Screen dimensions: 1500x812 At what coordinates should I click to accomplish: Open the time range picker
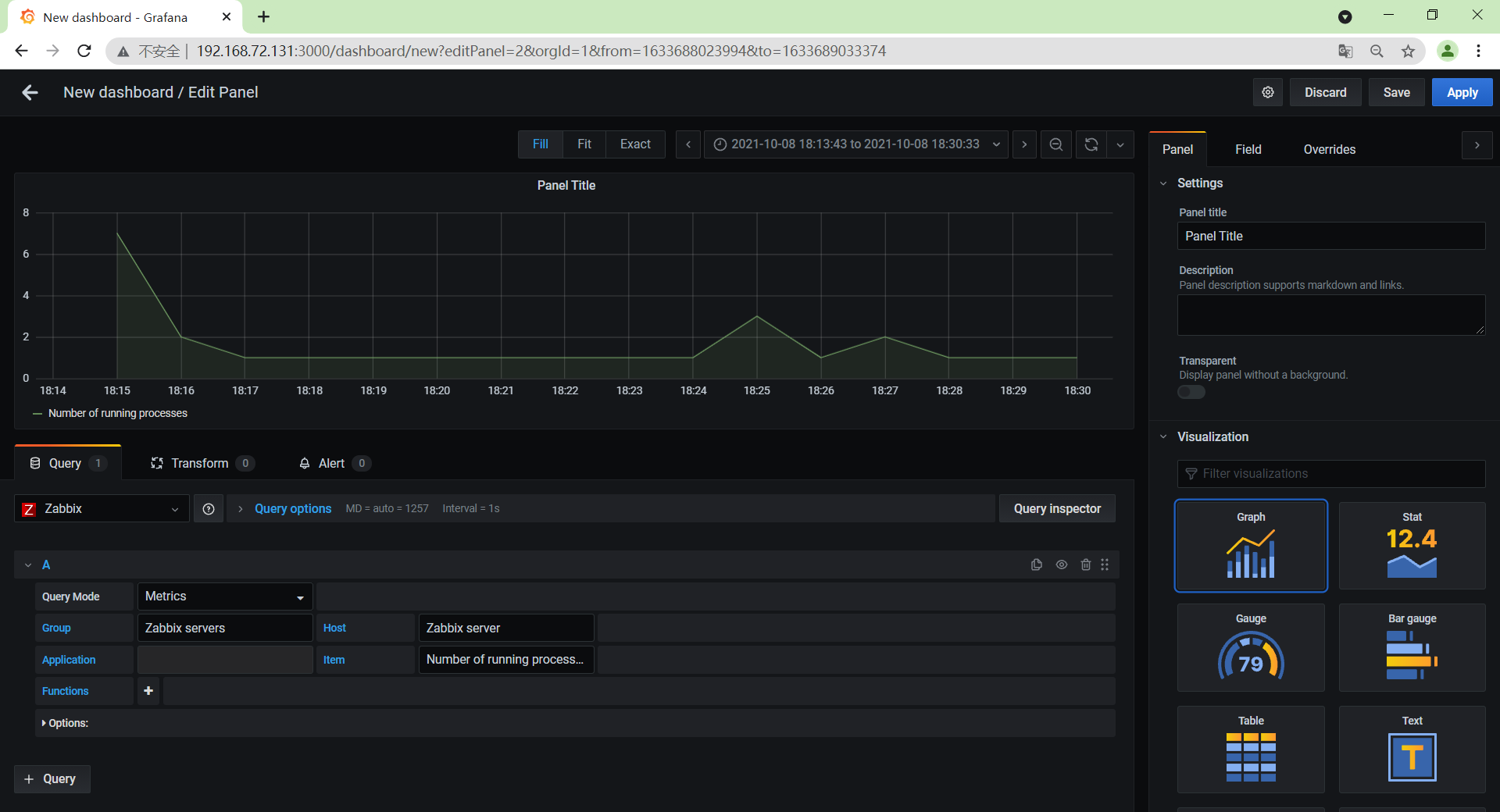coord(856,144)
